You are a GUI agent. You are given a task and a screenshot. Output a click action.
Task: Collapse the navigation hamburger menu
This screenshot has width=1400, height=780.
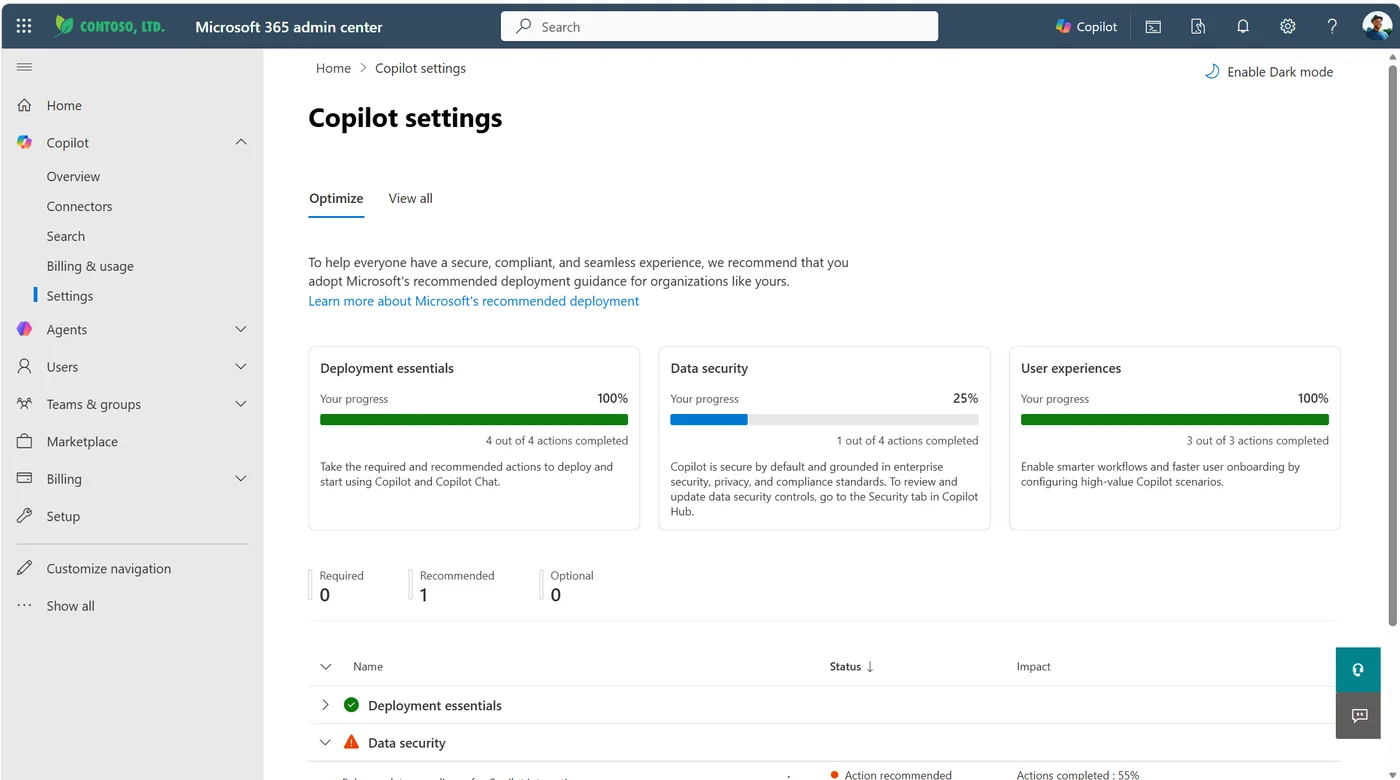click(25, 67)
